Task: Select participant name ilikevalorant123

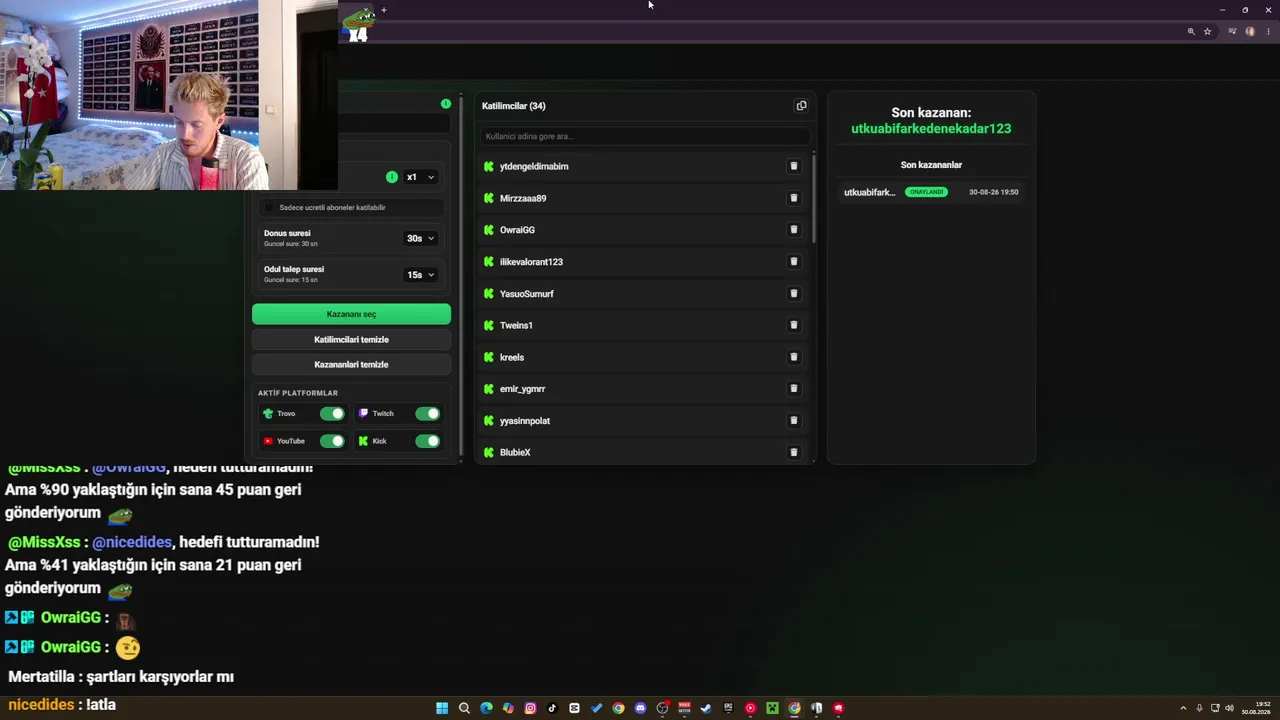Action: 531,262
